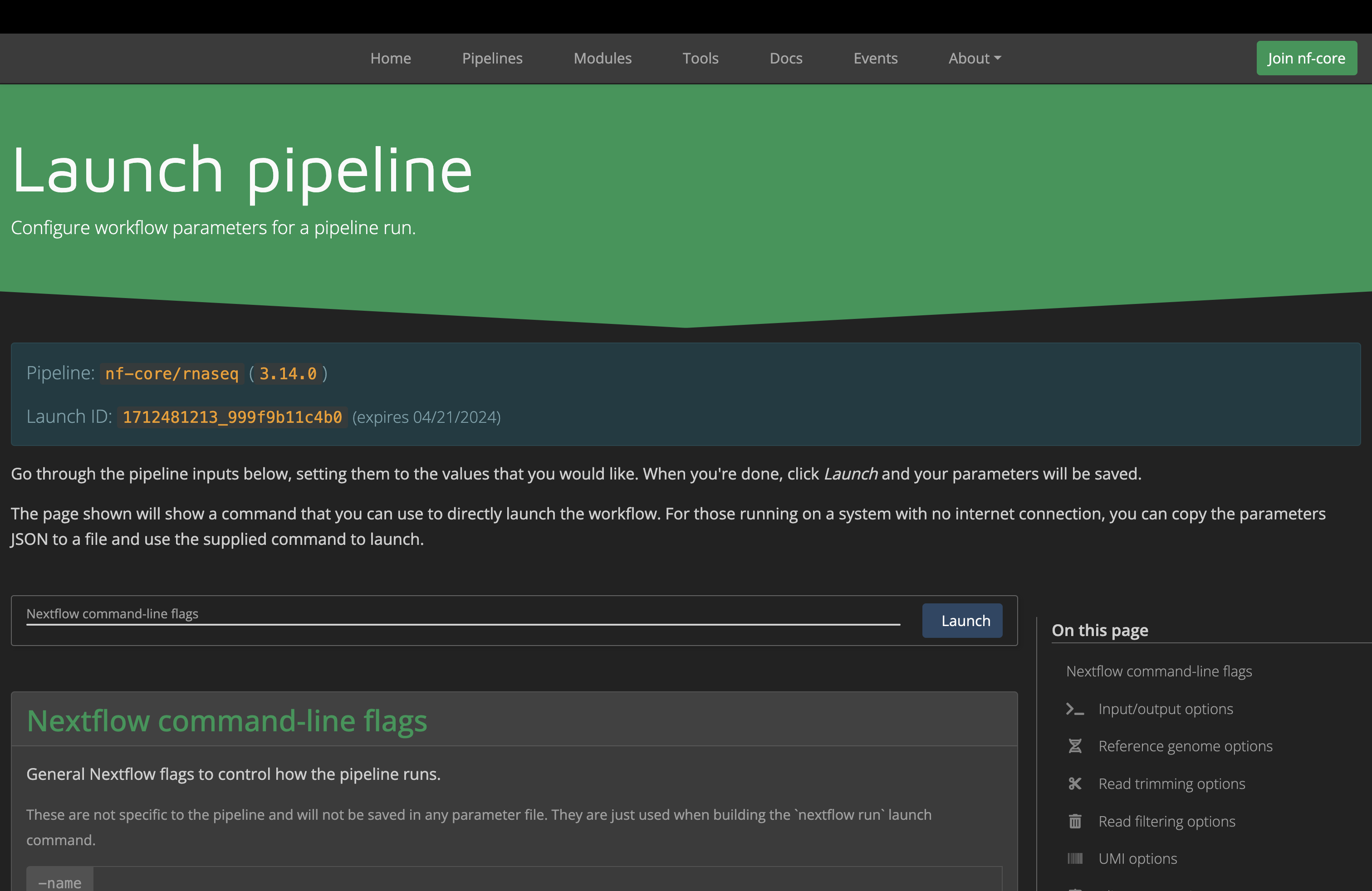Jump to Read filtering options section
1372x891 pixels.
[x=1167, y=821]
